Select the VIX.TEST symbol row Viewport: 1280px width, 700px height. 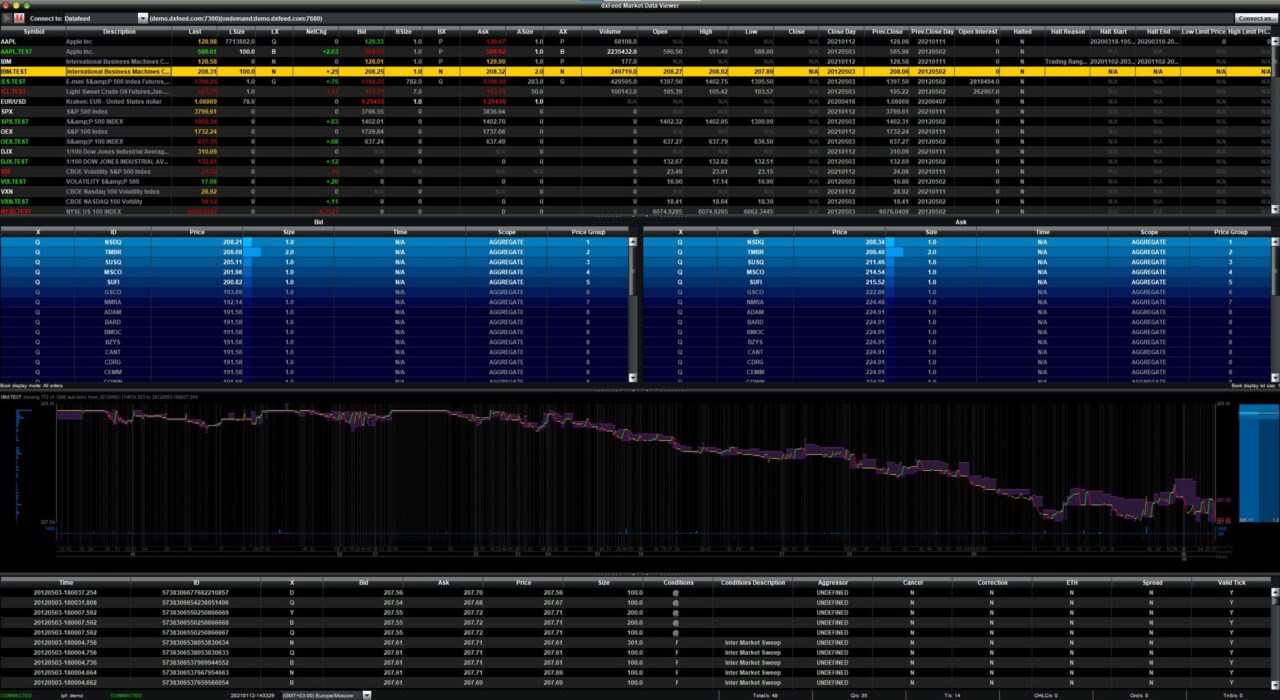point(635,182)
